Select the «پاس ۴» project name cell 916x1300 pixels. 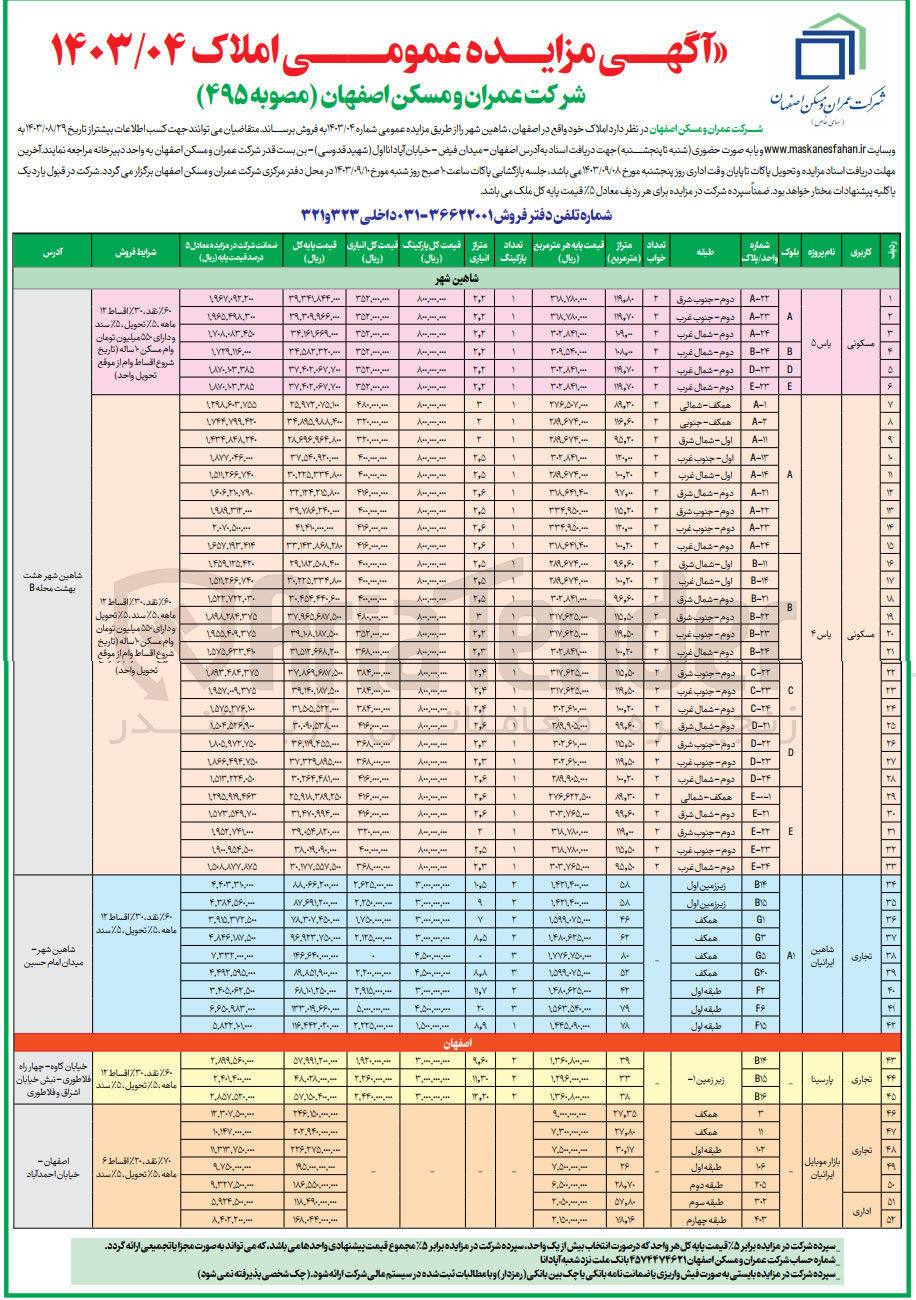pyautogui.click(x=823, y=633)
